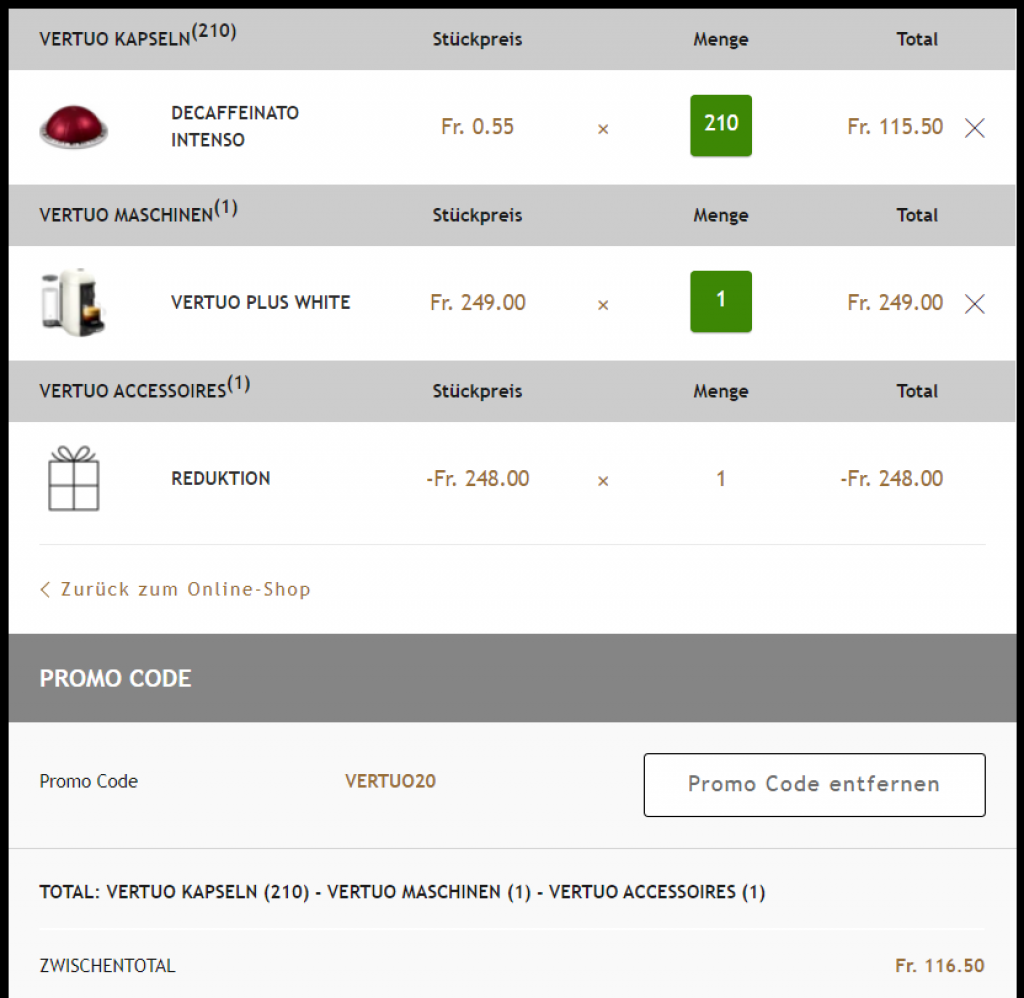Open the quantity selector showing 210
The height and width of the screenshot is (998, 1024).
[720, 125]
